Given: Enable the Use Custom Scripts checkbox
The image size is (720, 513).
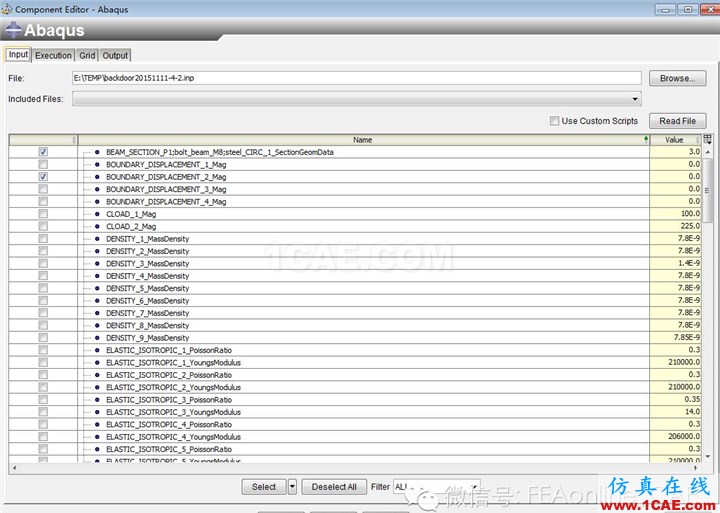Looking at the screenshot, I should pos(554,121).
